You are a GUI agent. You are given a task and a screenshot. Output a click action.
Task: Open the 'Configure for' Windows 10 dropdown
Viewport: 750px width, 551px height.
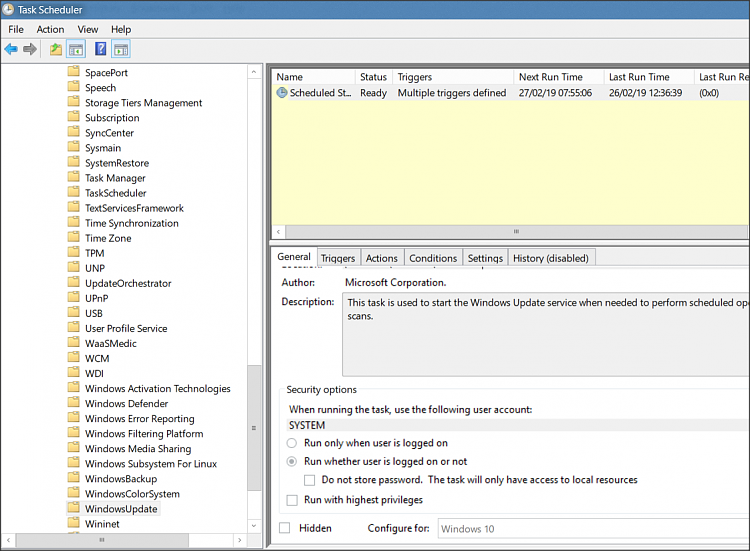pyautogui.click(x=593, y=529)
